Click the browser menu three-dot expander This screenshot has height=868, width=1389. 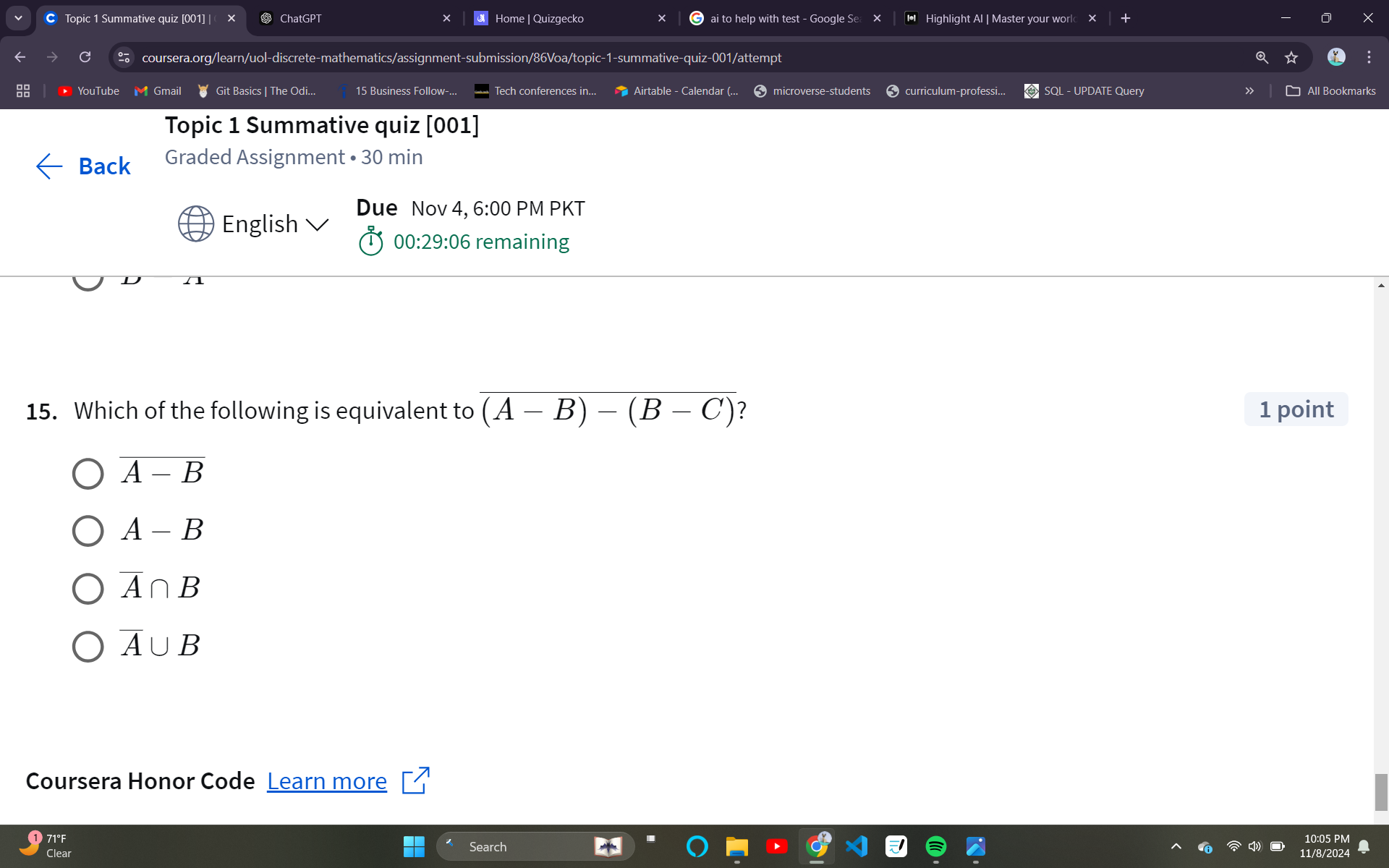point(1370,57)
